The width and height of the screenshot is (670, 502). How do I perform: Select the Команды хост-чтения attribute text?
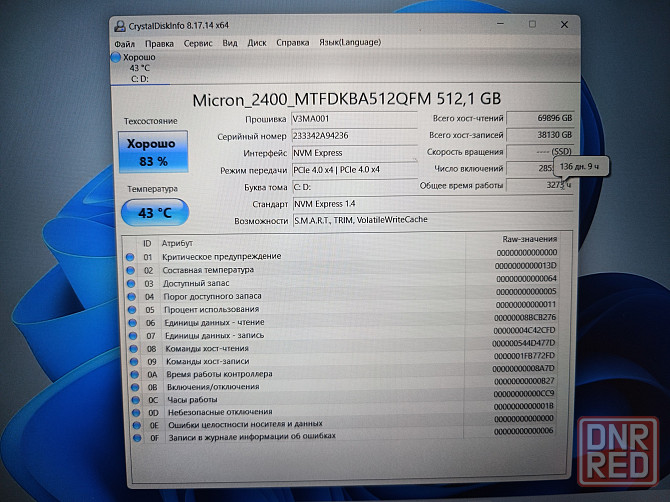coord(207,349)
